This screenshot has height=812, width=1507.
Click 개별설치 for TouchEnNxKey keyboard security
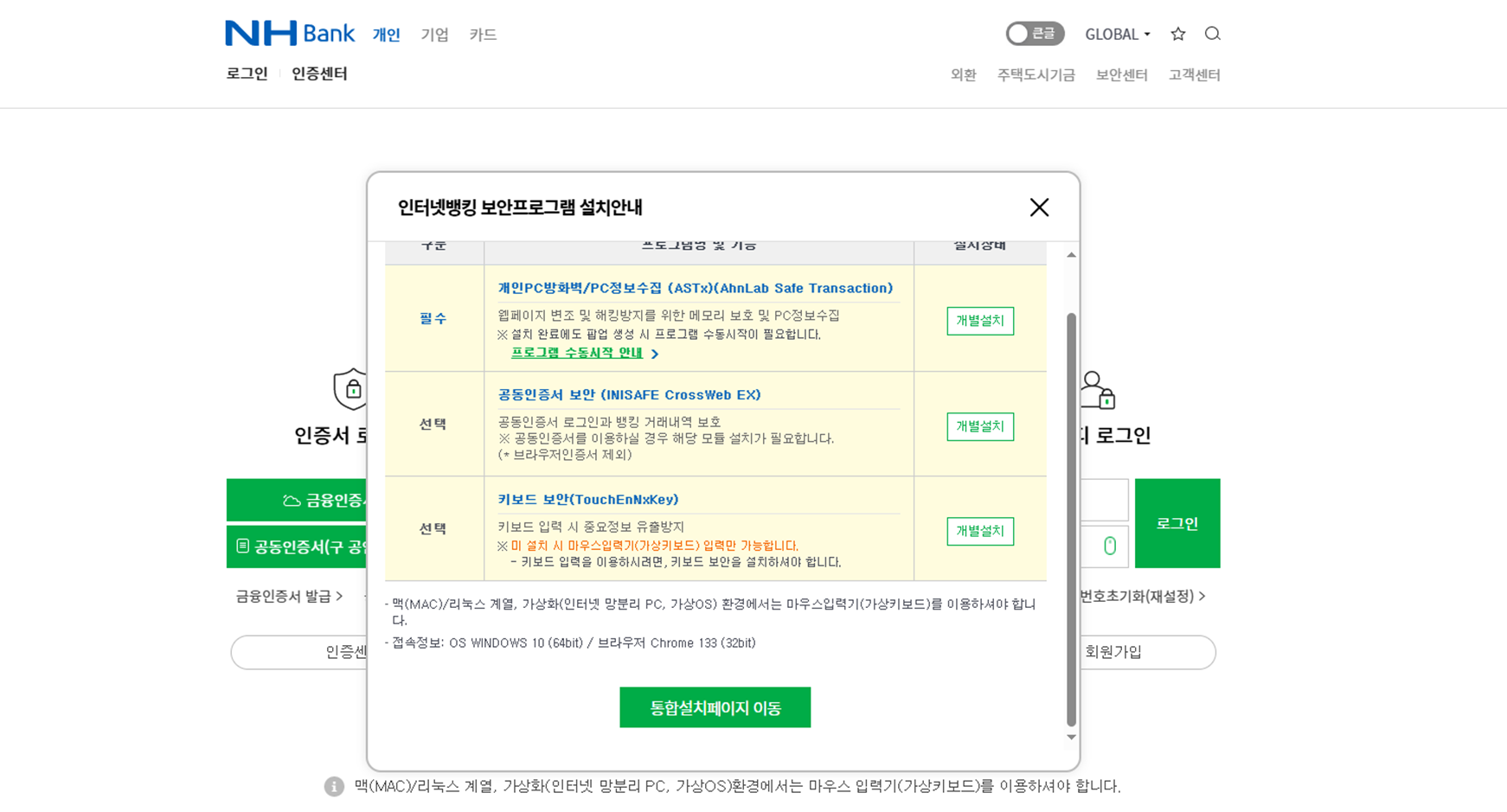click(980, 531)
